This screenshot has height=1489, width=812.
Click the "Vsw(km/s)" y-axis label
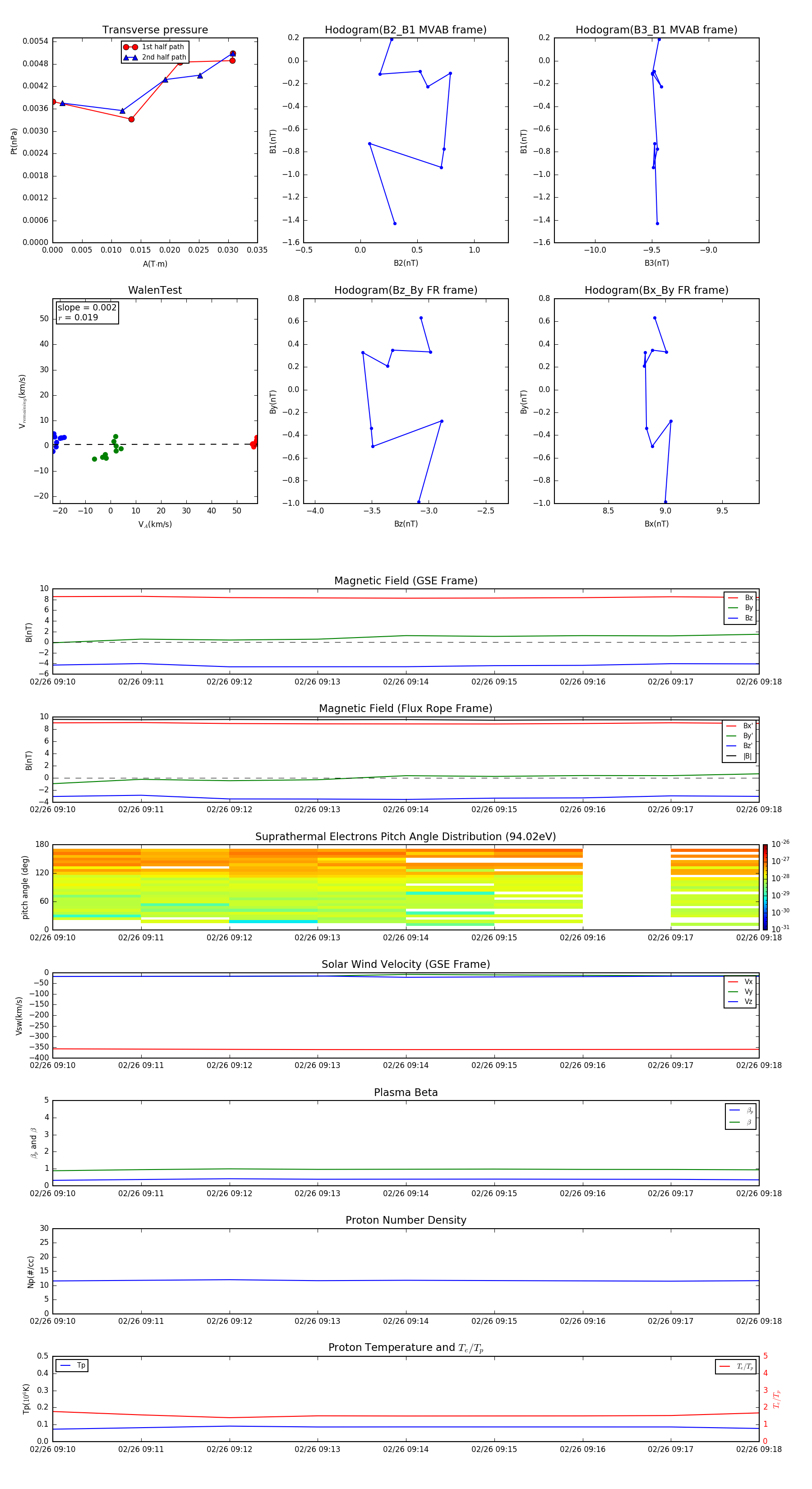19,1015
